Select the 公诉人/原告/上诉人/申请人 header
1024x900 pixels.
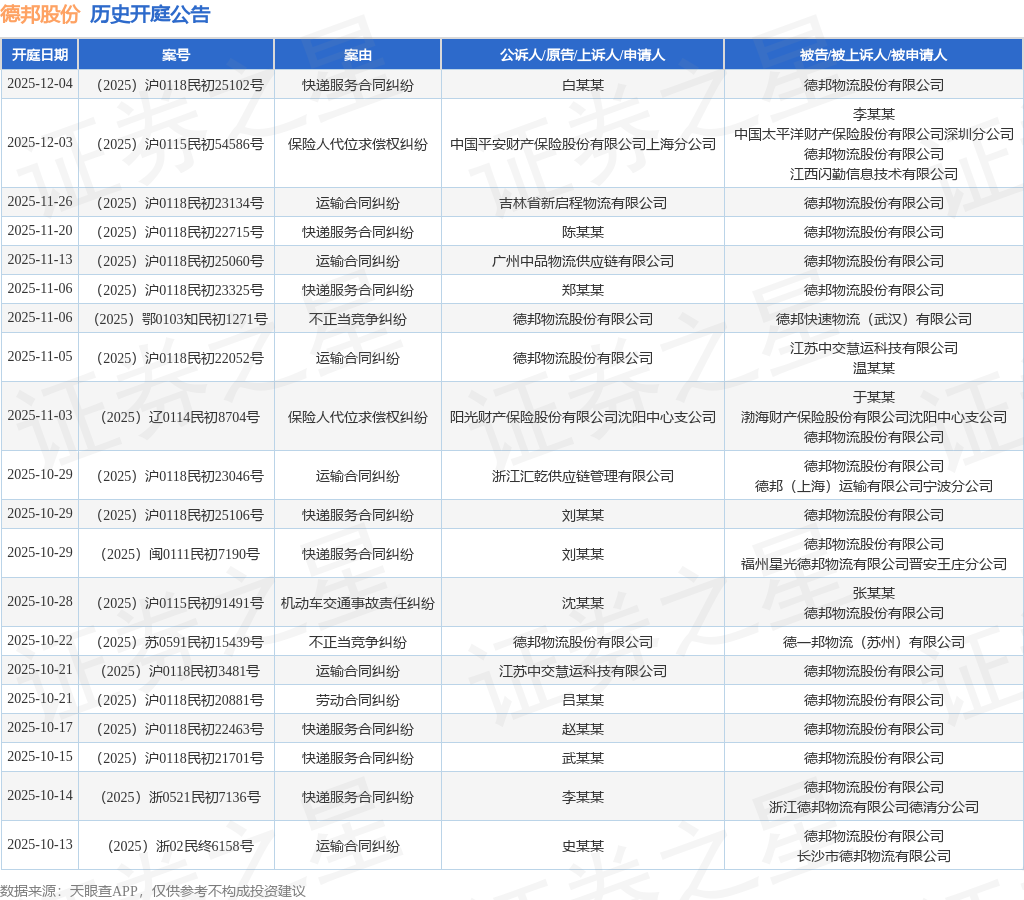pyautogui.click(x=583, y=55)
